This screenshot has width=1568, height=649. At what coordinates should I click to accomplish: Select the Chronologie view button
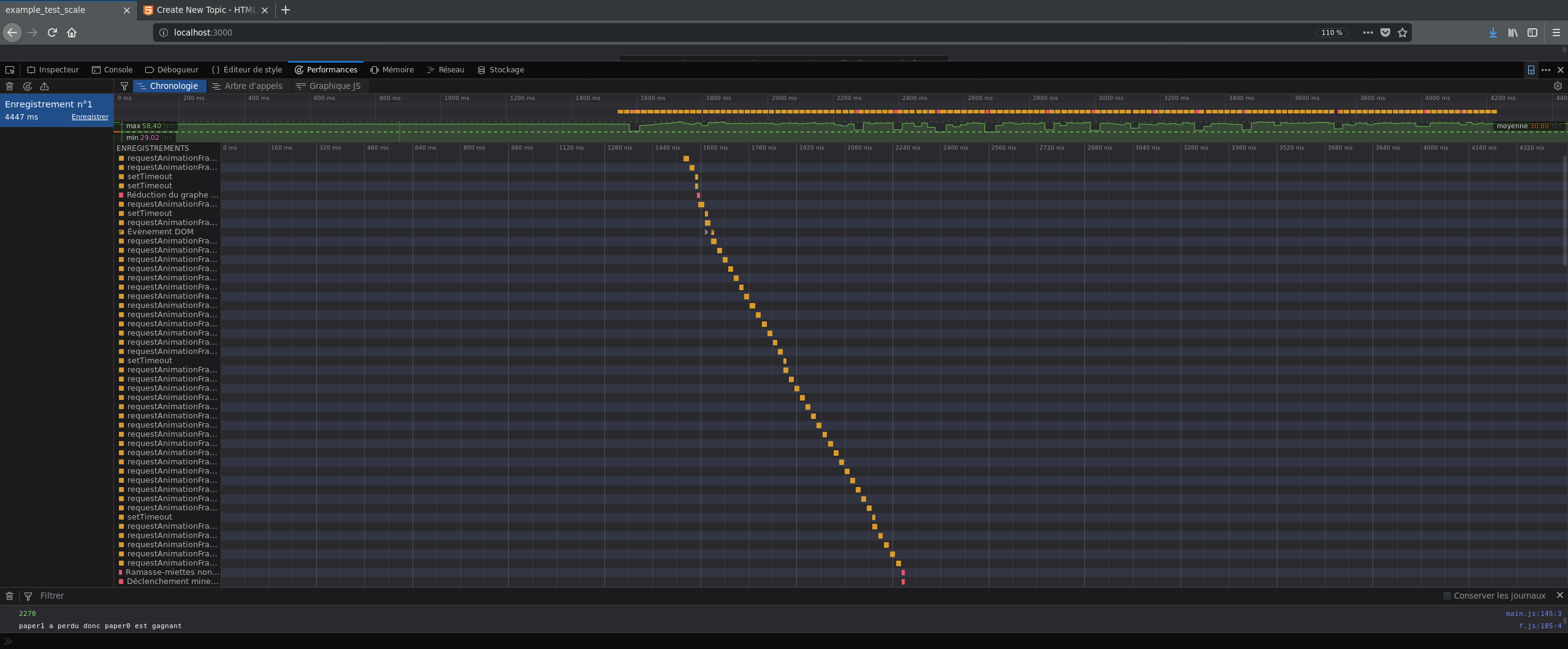[x=169, y=86]
